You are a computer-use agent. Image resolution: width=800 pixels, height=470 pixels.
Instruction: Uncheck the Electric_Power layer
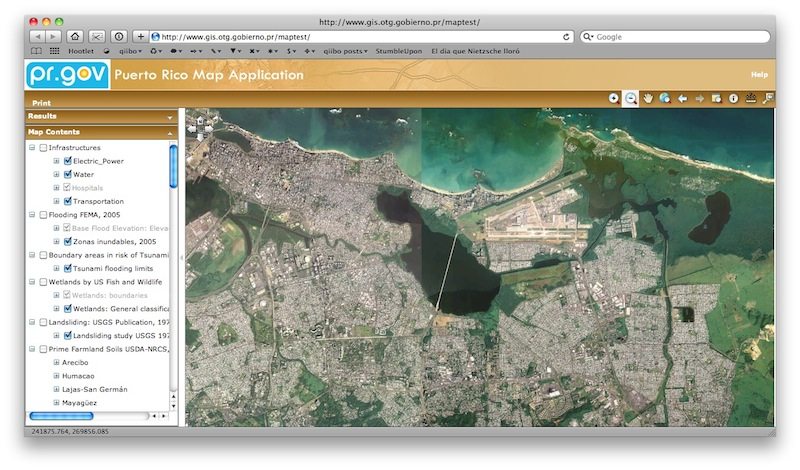67,160
